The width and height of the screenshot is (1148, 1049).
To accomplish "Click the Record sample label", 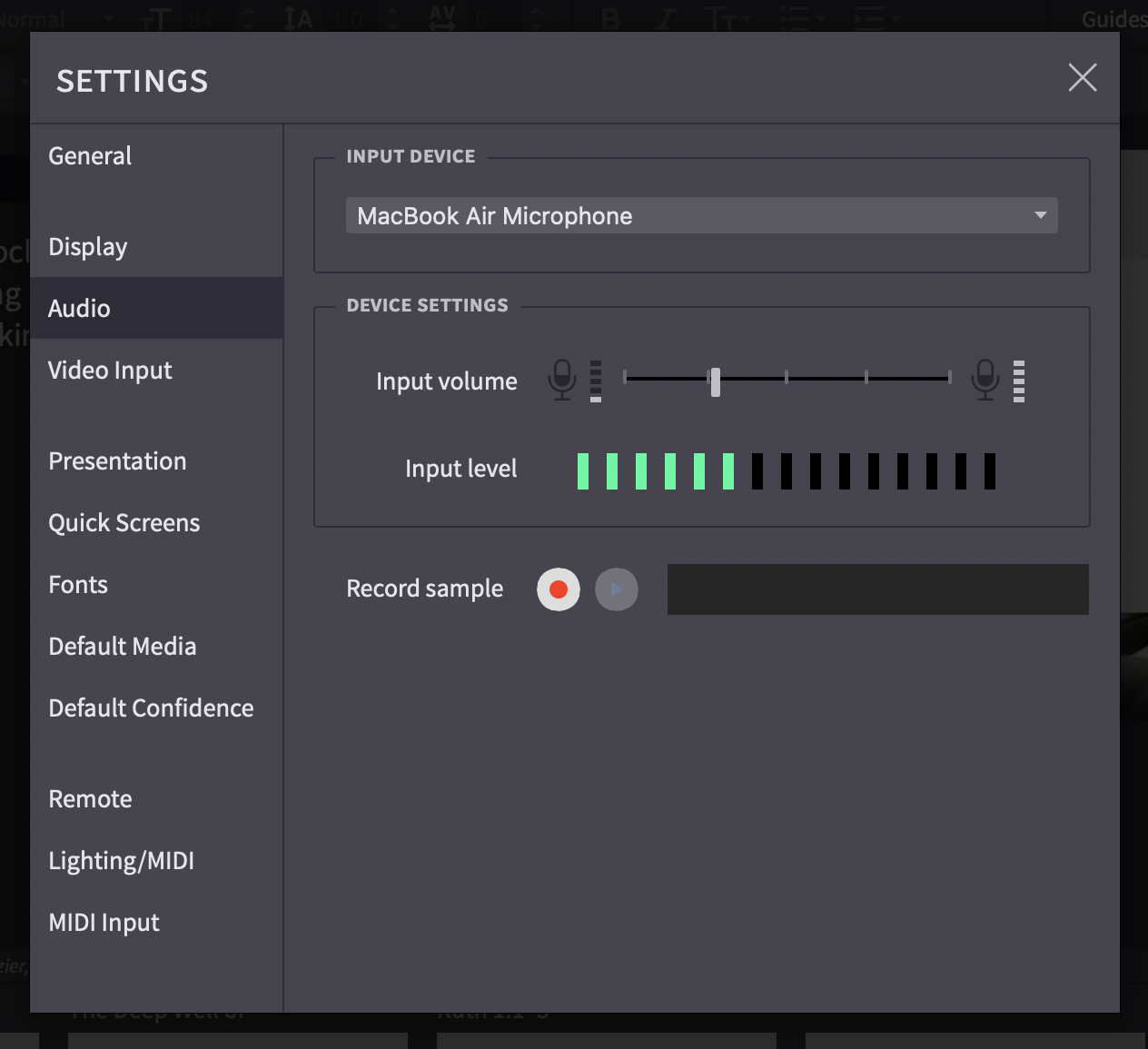I will pos(424,589).
